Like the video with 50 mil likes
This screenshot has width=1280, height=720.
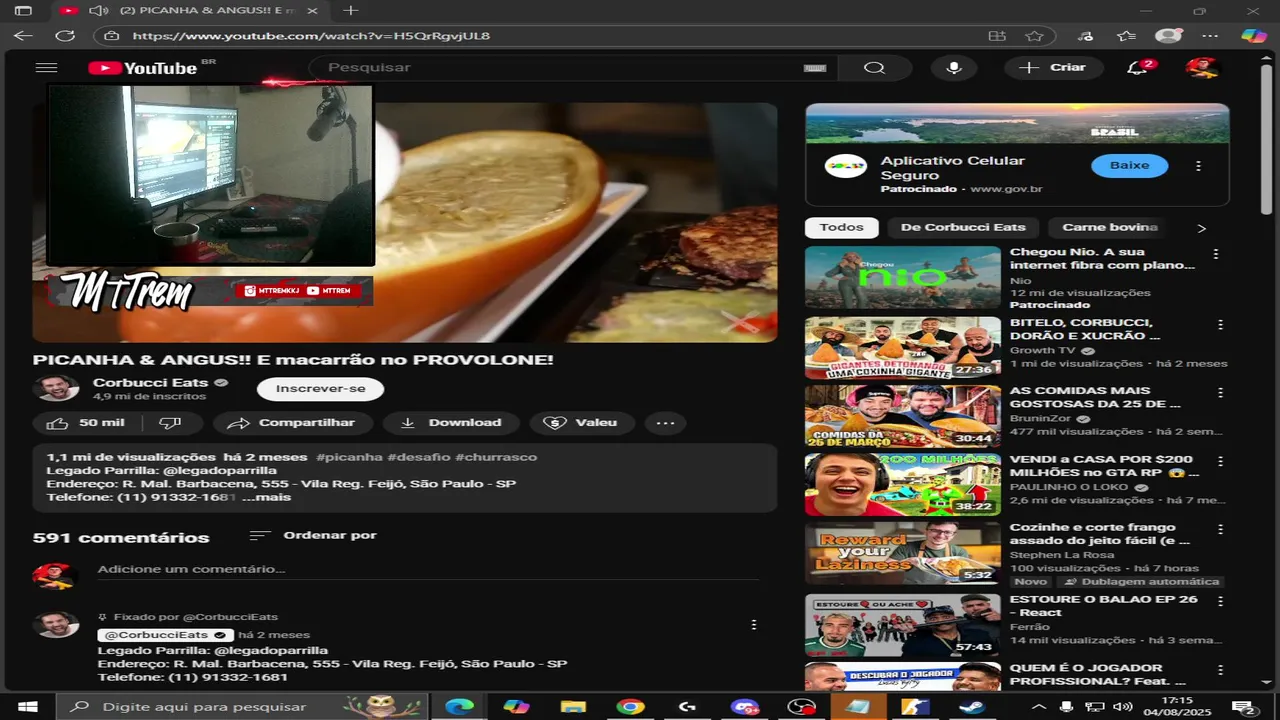point(86,423)
